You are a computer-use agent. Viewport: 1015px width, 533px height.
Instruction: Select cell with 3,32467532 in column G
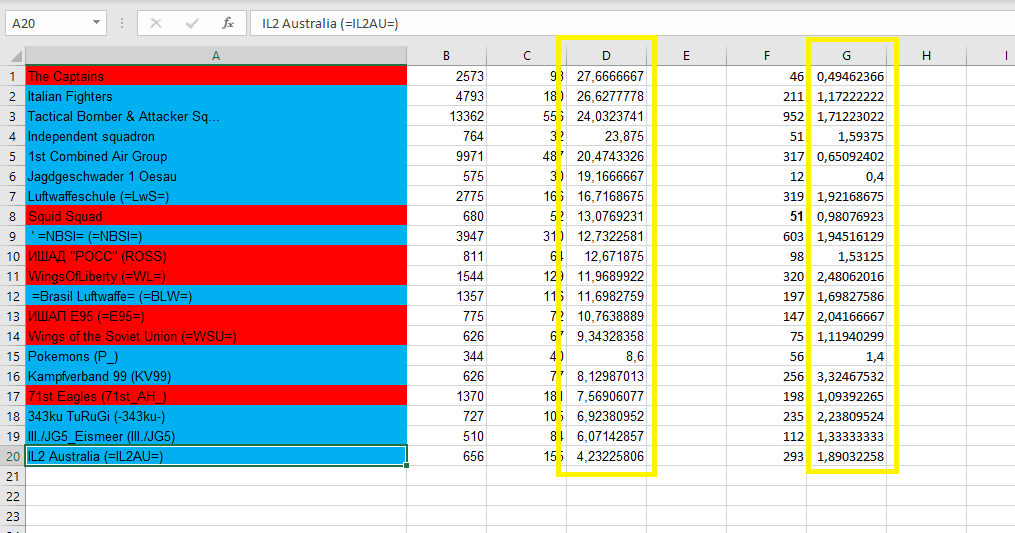tap(846, 376)
